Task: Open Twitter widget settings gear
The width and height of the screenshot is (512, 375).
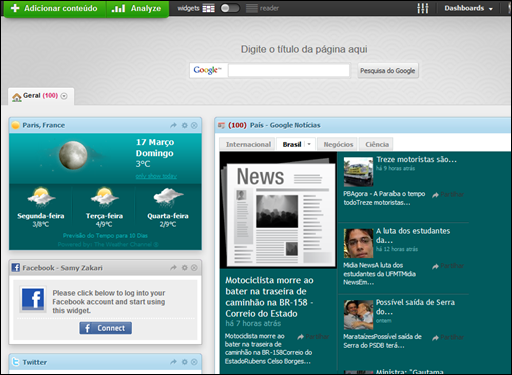Action: pos(185,362)
